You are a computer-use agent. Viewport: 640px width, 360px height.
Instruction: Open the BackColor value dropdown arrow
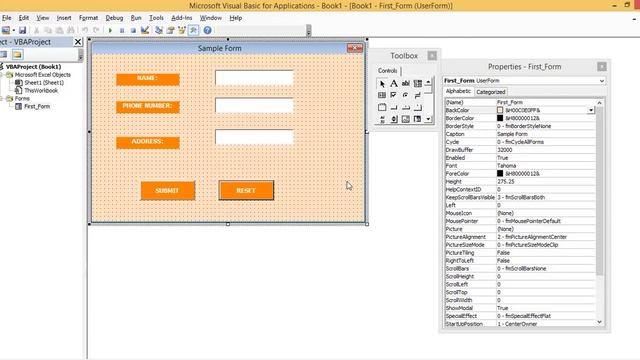pyautogui.click(x=591, y=110)
